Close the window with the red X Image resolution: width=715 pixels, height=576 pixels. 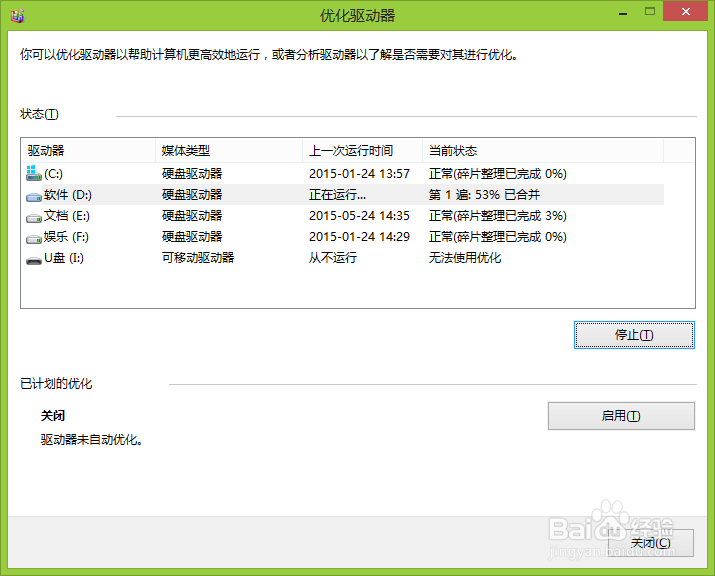click(x=685, y=11)
